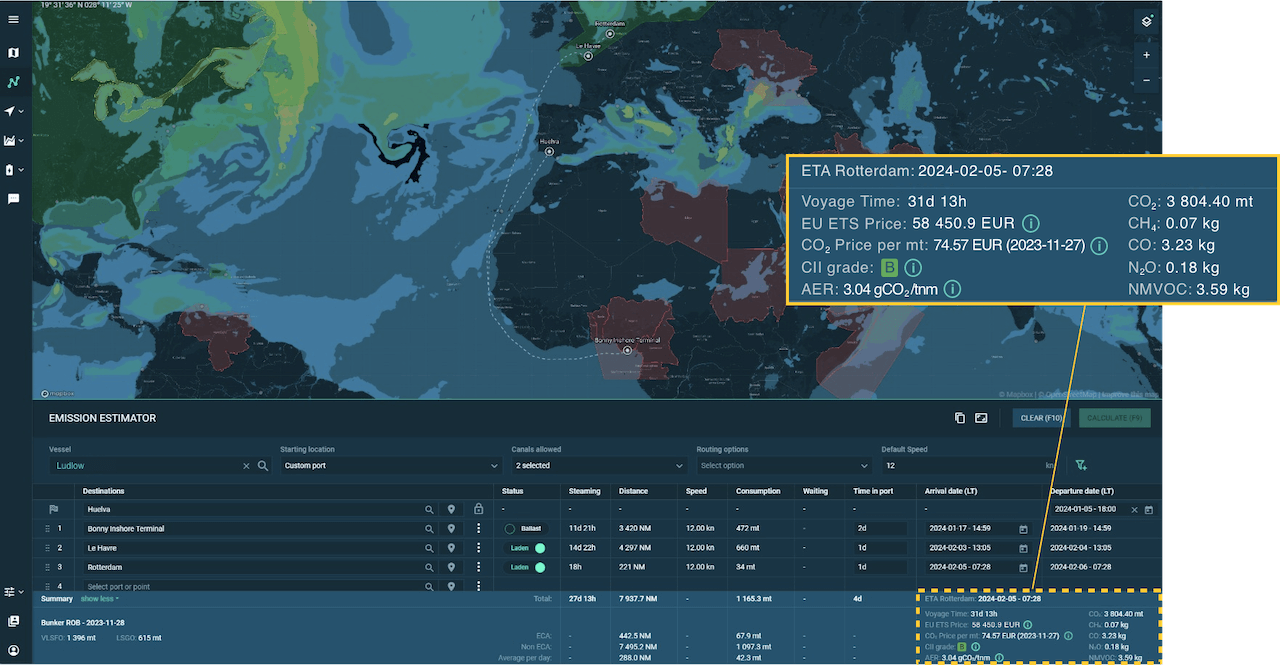
Task: Open the chat bubble icon in left sidebar
Action: pyautogui.click(x=13, y=199)
